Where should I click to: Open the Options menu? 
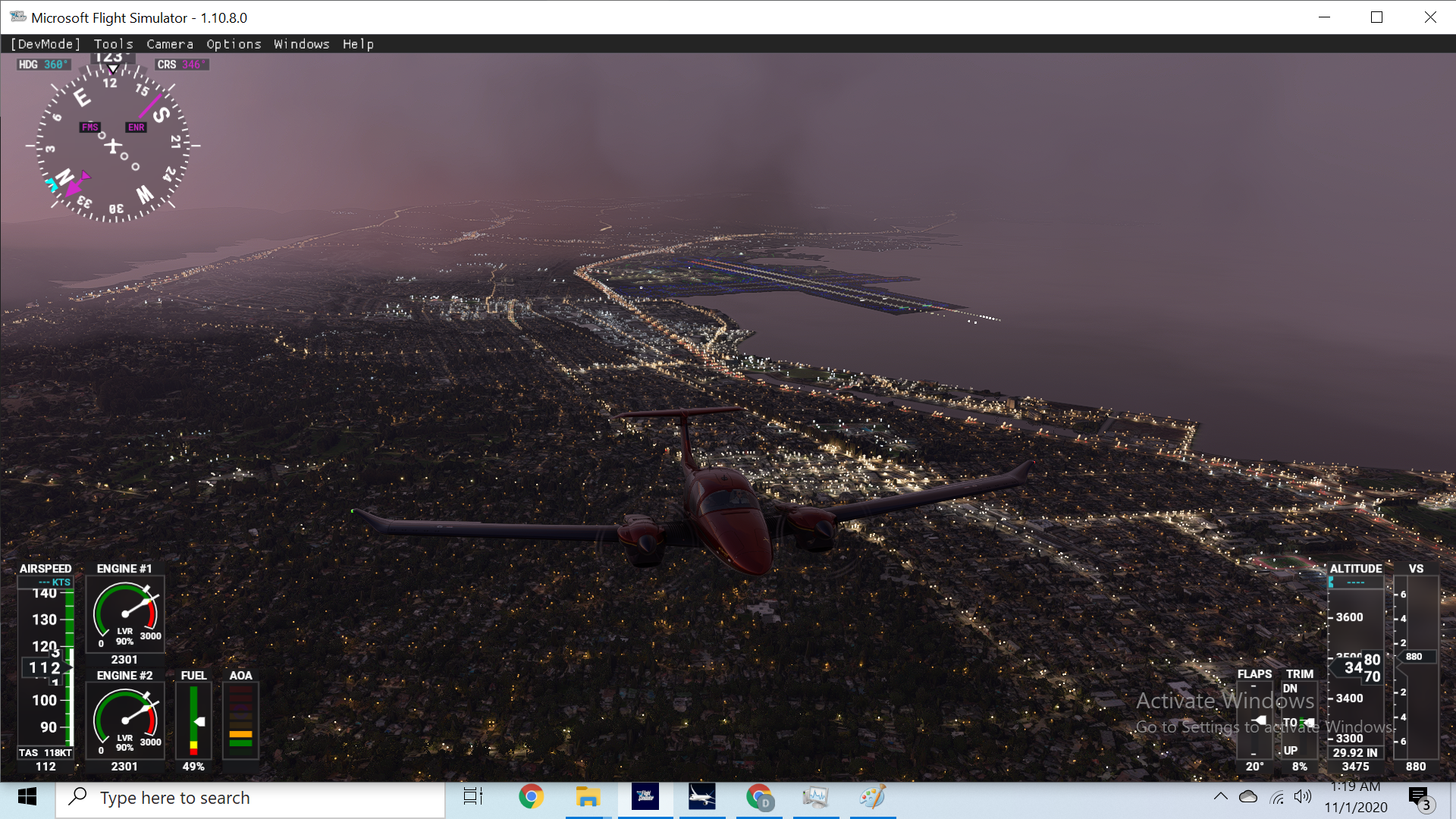[x=234, y=44]
